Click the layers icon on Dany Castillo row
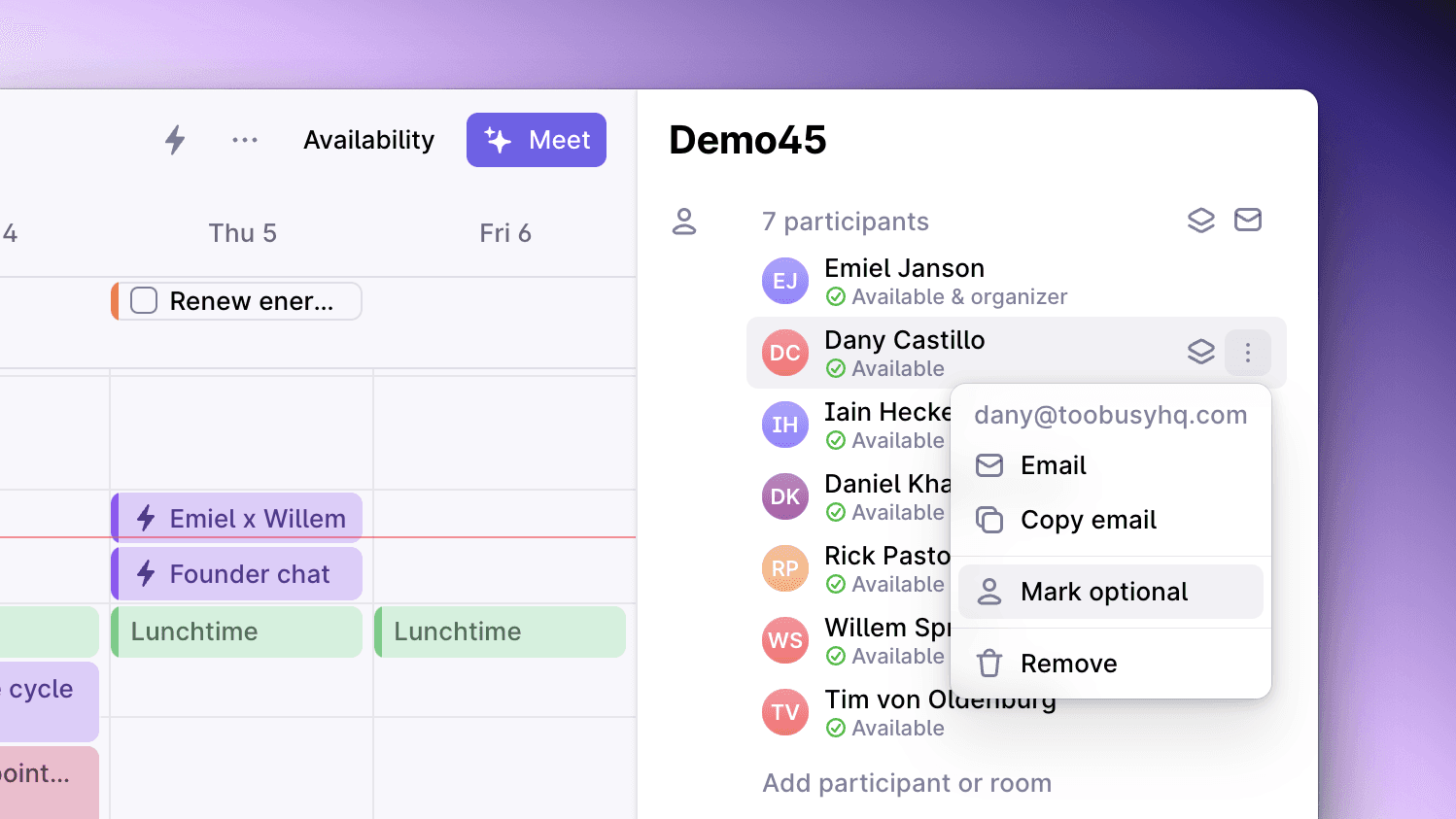 click(1201, 352)
